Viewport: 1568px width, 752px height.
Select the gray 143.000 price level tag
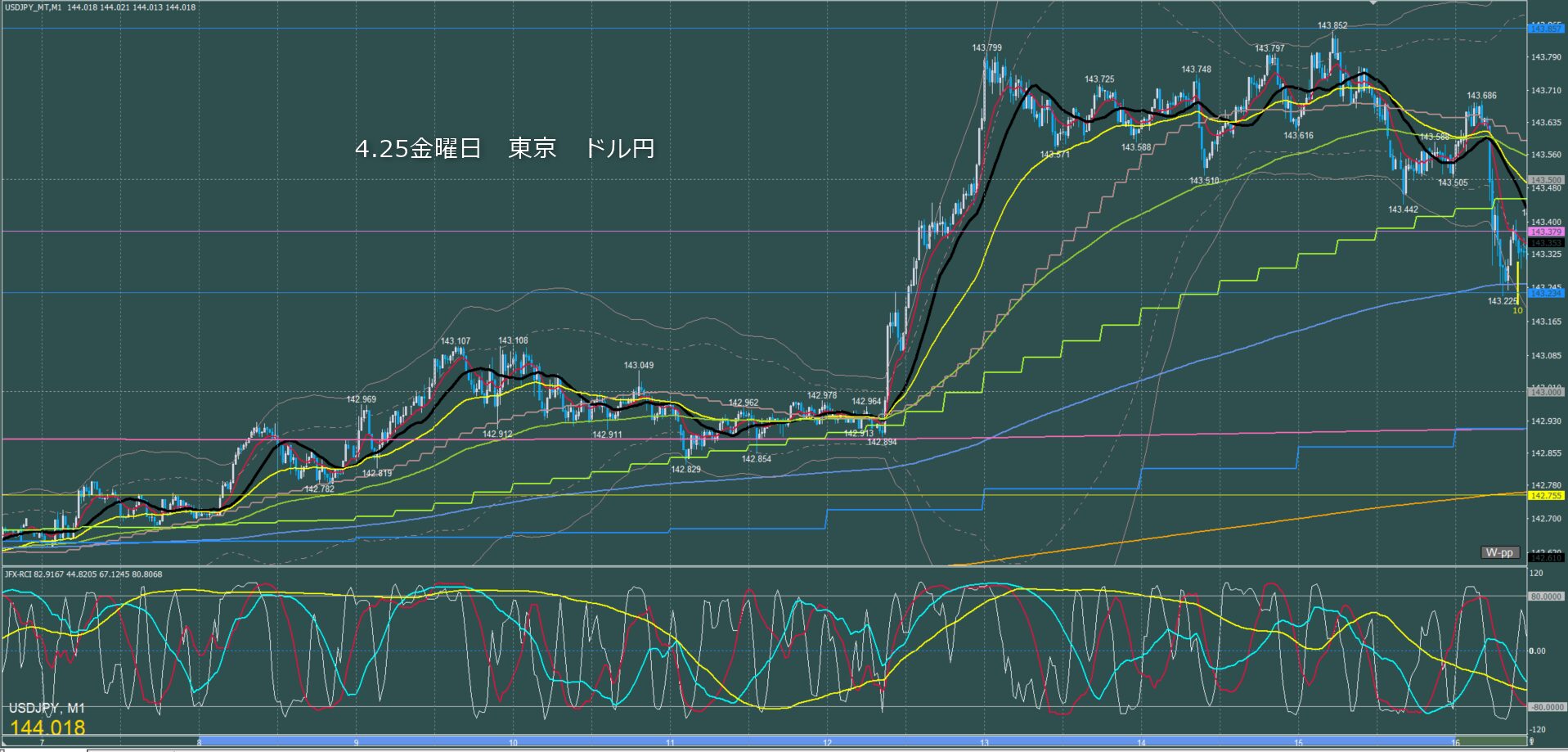[x=1546, y=392]
